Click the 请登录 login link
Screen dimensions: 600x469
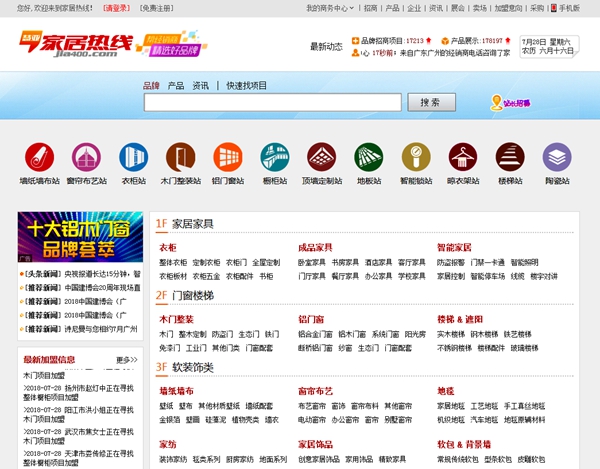point(117,8)
